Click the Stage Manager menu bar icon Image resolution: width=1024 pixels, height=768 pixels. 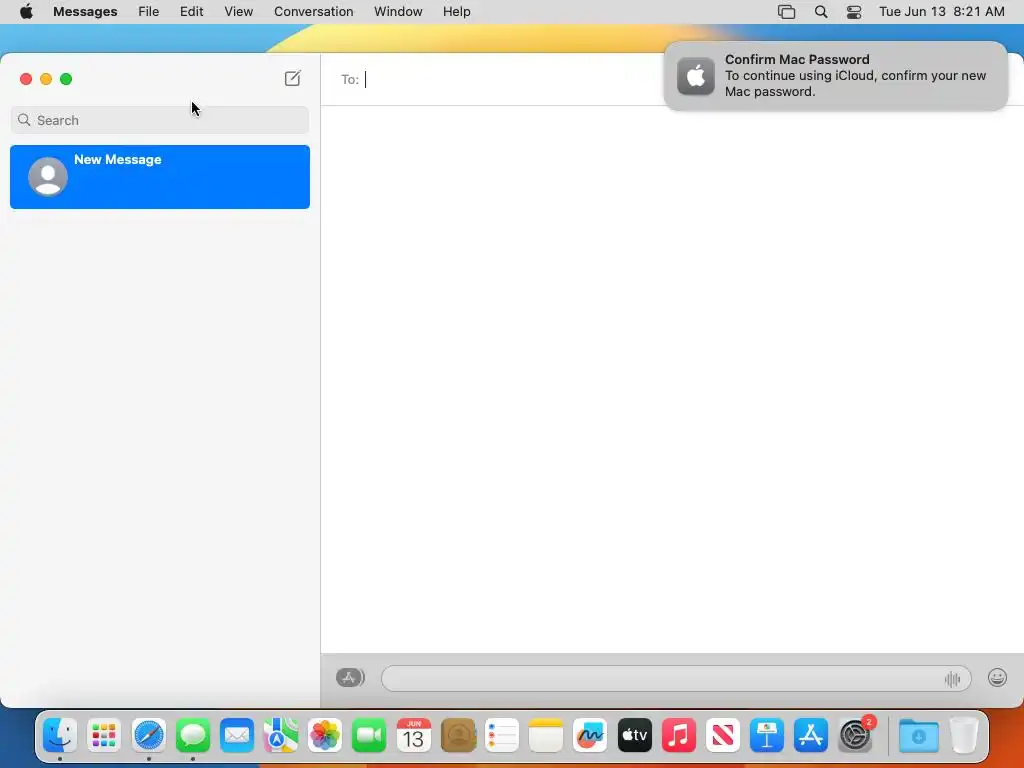pyautogui.click(x=786, y=12)
